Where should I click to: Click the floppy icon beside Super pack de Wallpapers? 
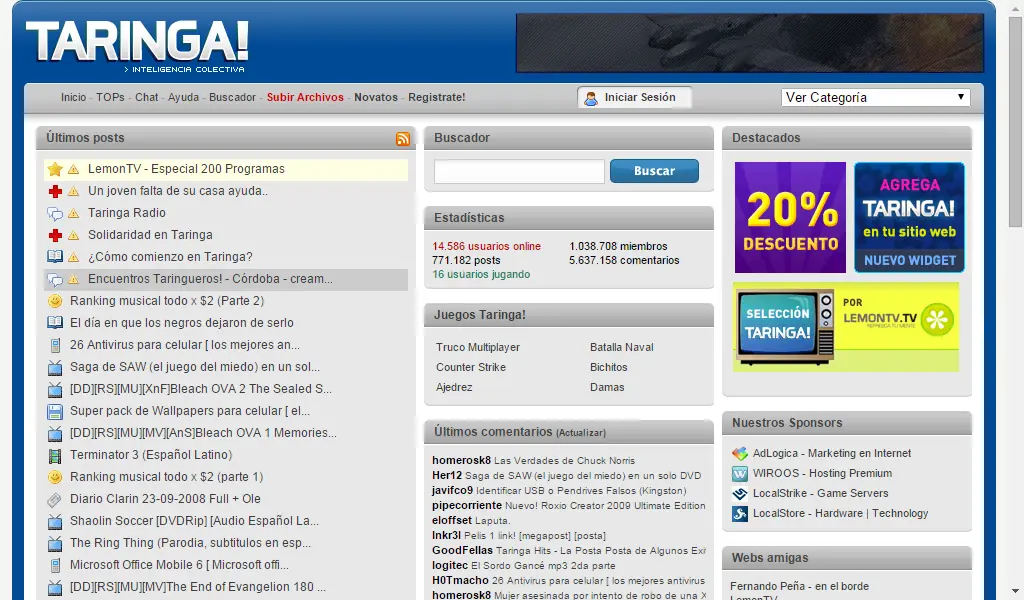point(55,411)
